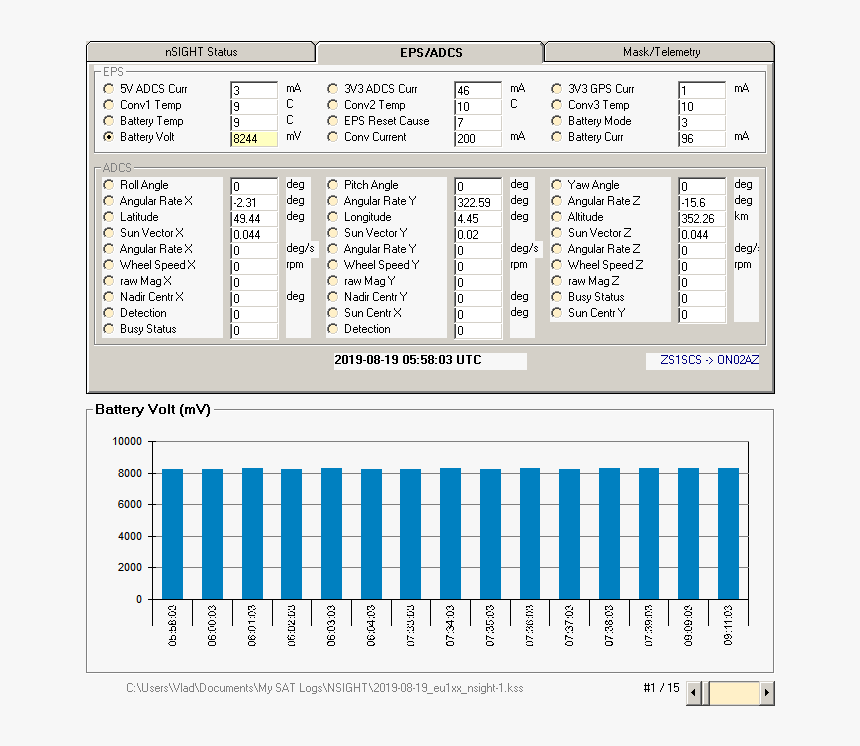The width and height of the screenshot is (860, 746).
Task: Select the Wheel Speed X parameter
Action: [109, 265]
